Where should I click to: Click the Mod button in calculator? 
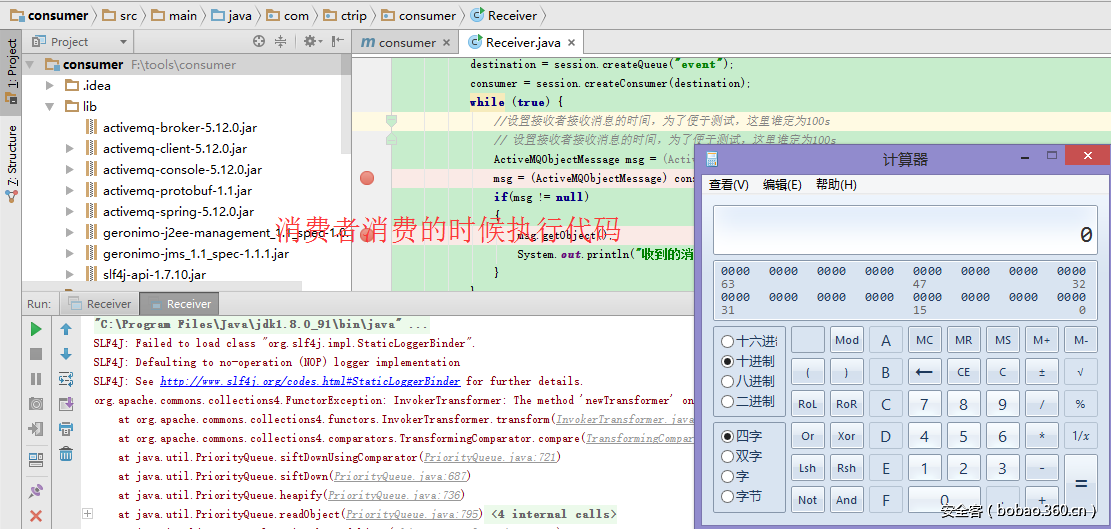(x=847, y=340)
